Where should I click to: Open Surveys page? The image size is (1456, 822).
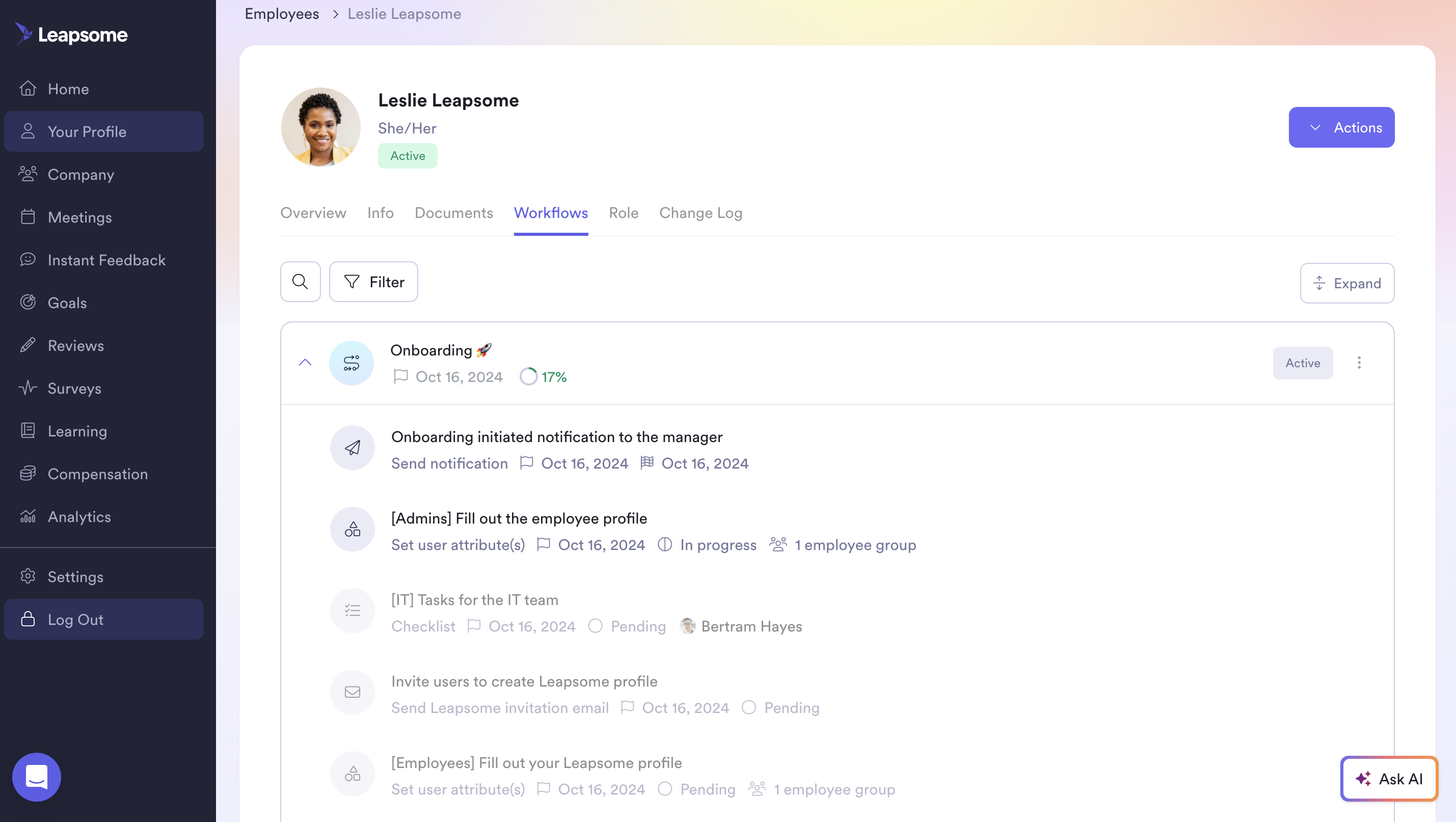(x=104, y=388)
